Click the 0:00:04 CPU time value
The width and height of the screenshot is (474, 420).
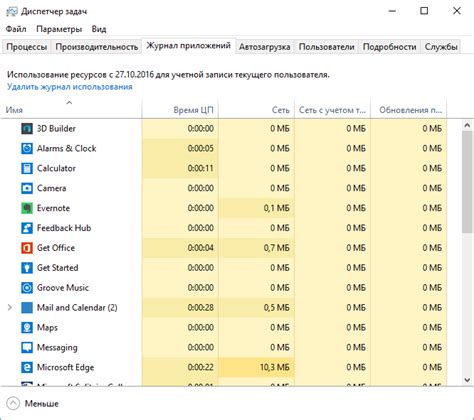(x=200, y=248)
